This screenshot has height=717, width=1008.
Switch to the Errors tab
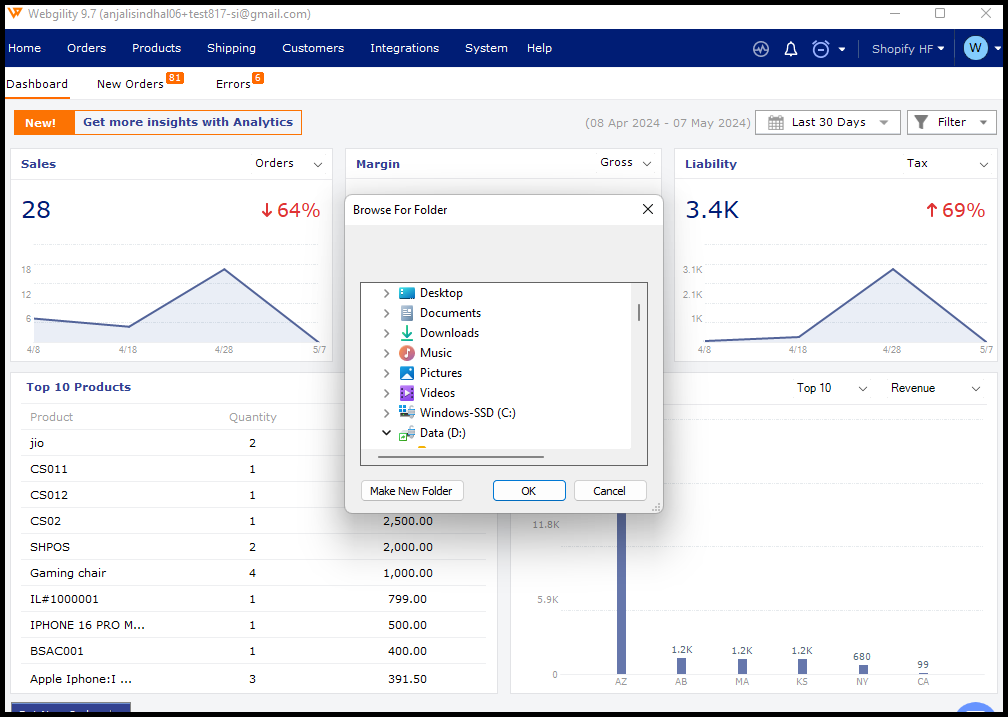[233, 84]
